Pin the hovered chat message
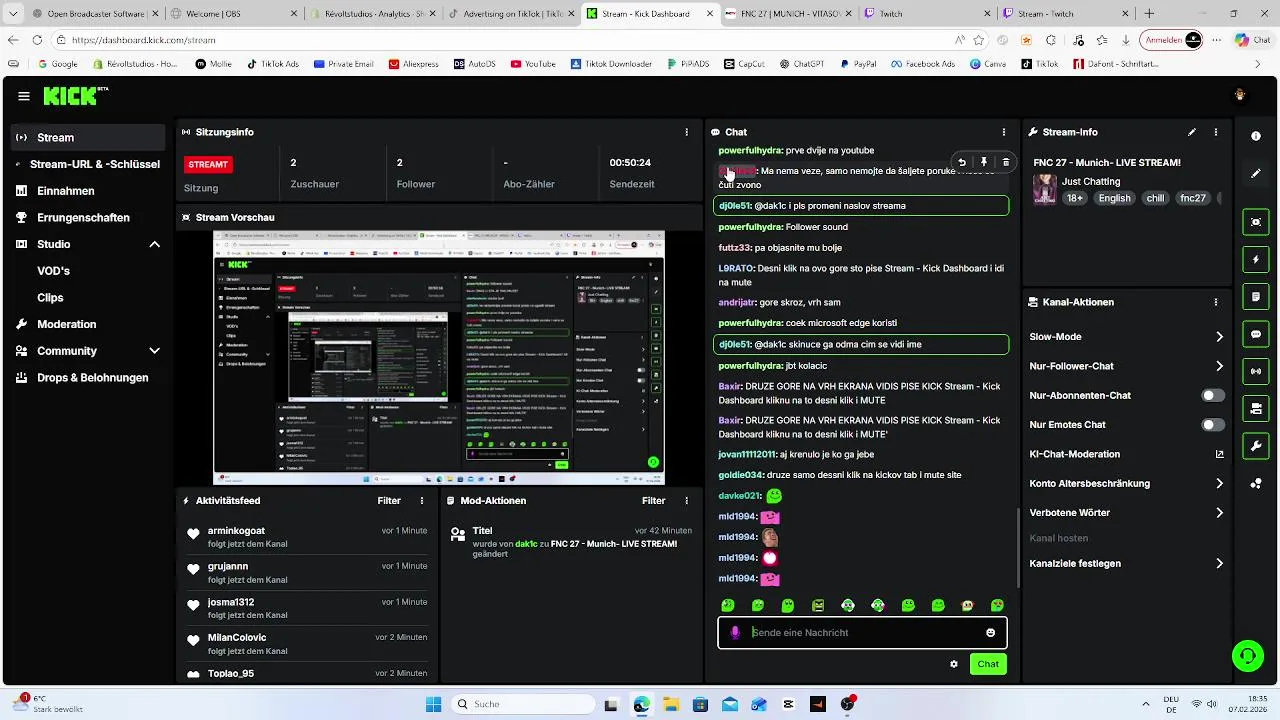The image size is (1280, 720). tap(984, 162)
